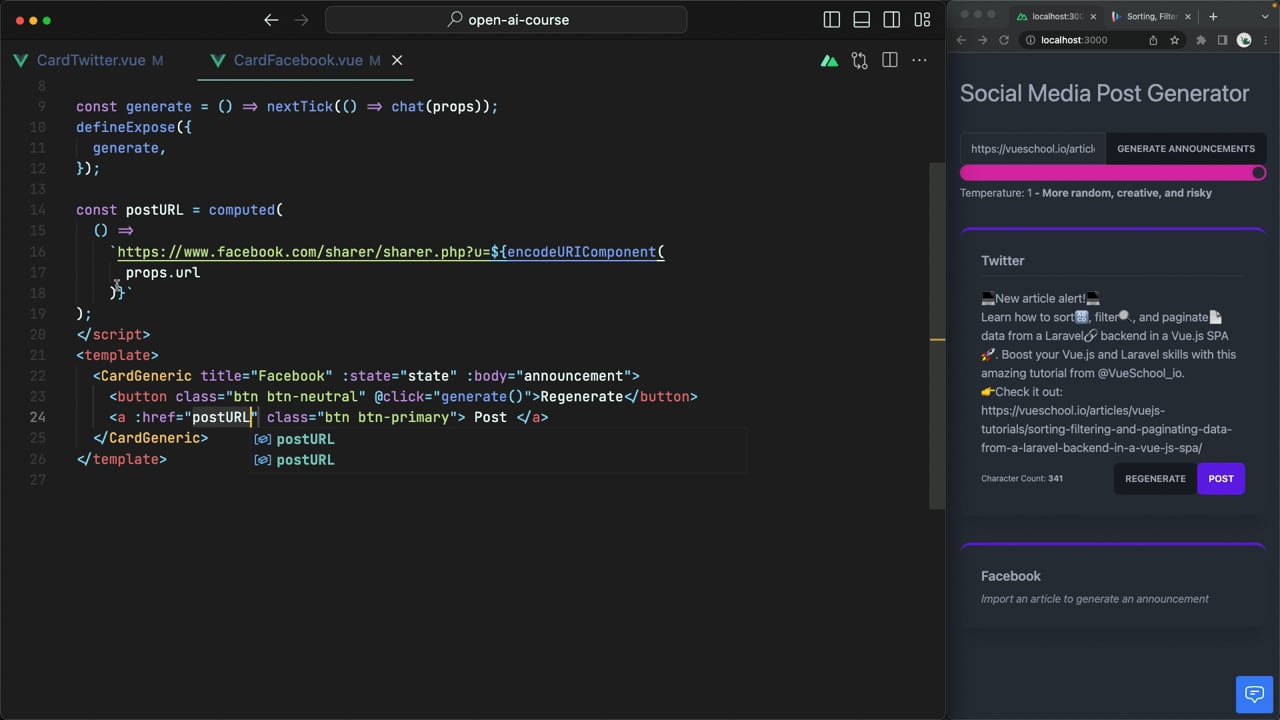1280x720 pixels.
Task: Open the browser profile avatar
Action: click(x=1244, y=40)
